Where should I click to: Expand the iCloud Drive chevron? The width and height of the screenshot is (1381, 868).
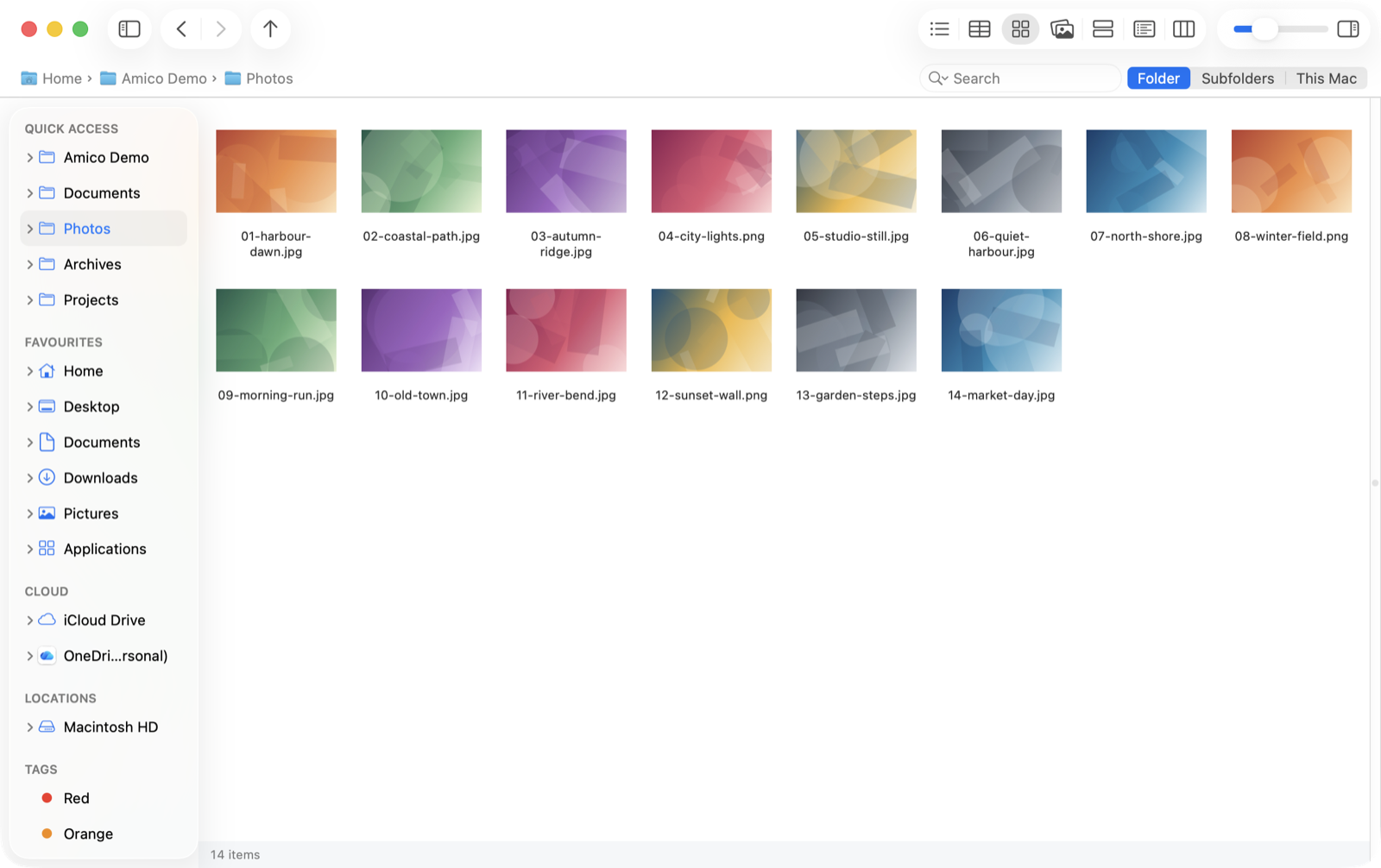coord(30,620)
